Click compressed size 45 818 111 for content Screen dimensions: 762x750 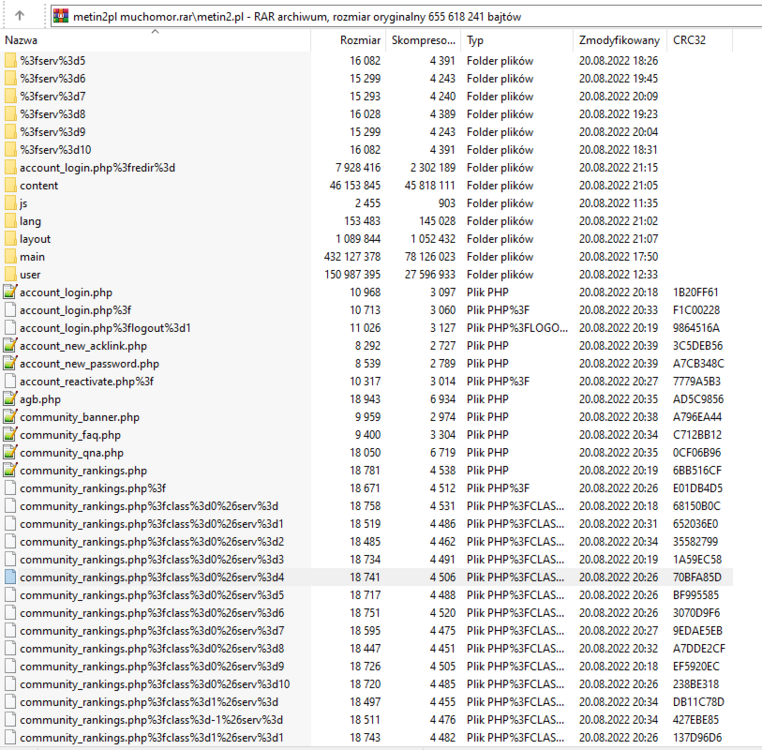(430, 185)
